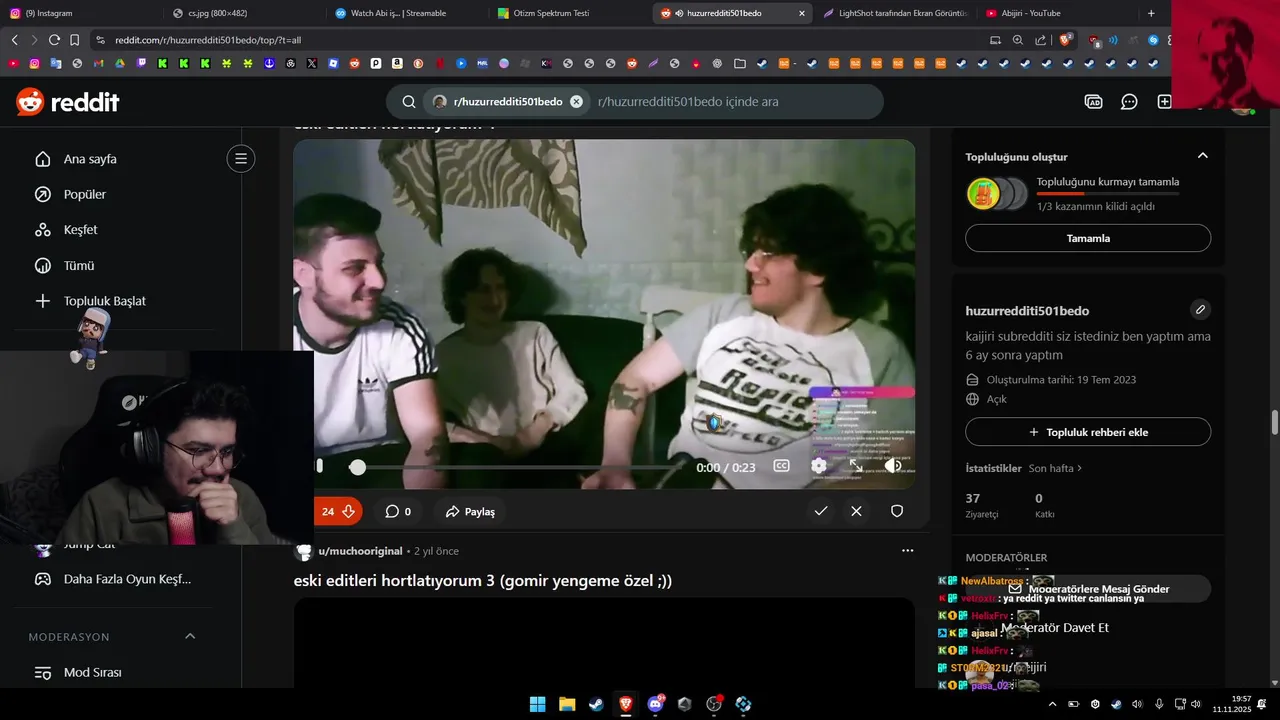Open zoom control in address bar
Image resolution: width=1280 pixels, height=720 pixels.
[1018, 40]
